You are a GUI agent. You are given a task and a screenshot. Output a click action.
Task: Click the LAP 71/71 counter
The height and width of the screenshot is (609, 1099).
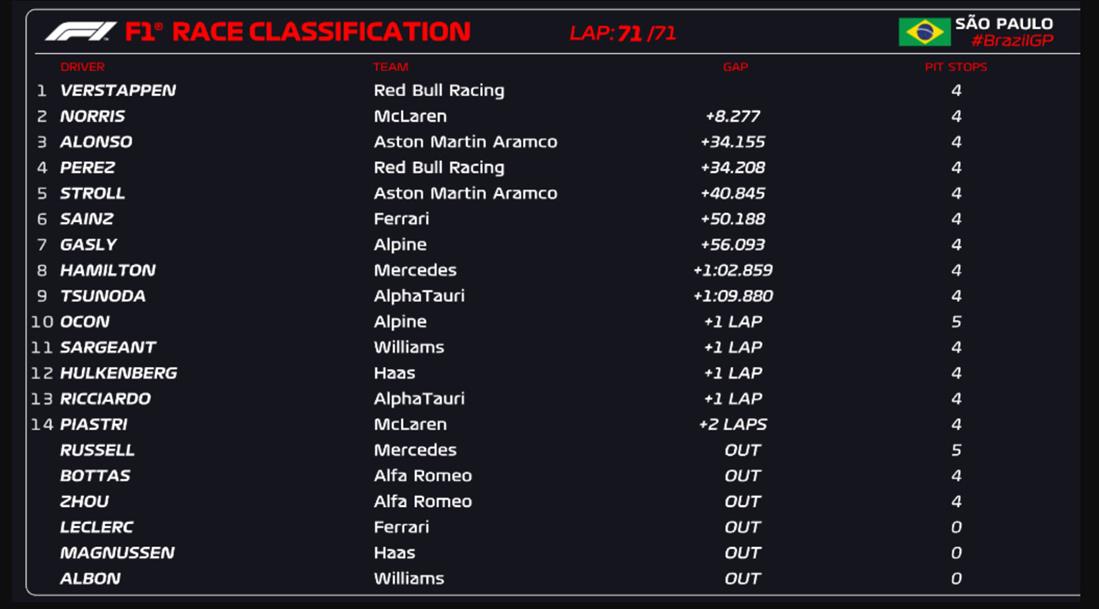pyautogui.click(x=622, y=33)
